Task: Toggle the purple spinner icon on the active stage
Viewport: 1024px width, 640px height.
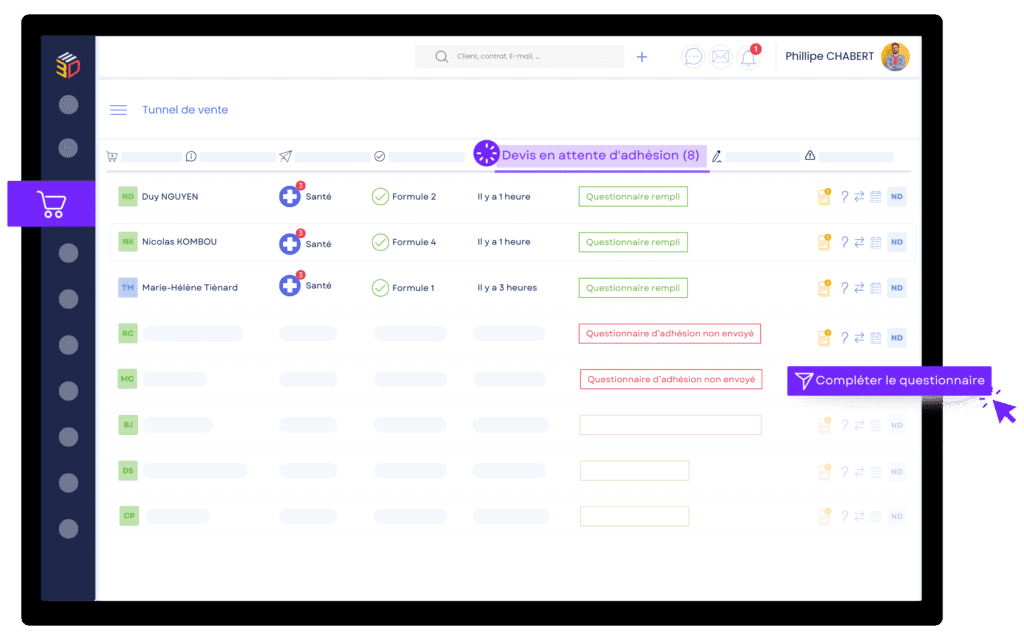Action: pos(486,152)
